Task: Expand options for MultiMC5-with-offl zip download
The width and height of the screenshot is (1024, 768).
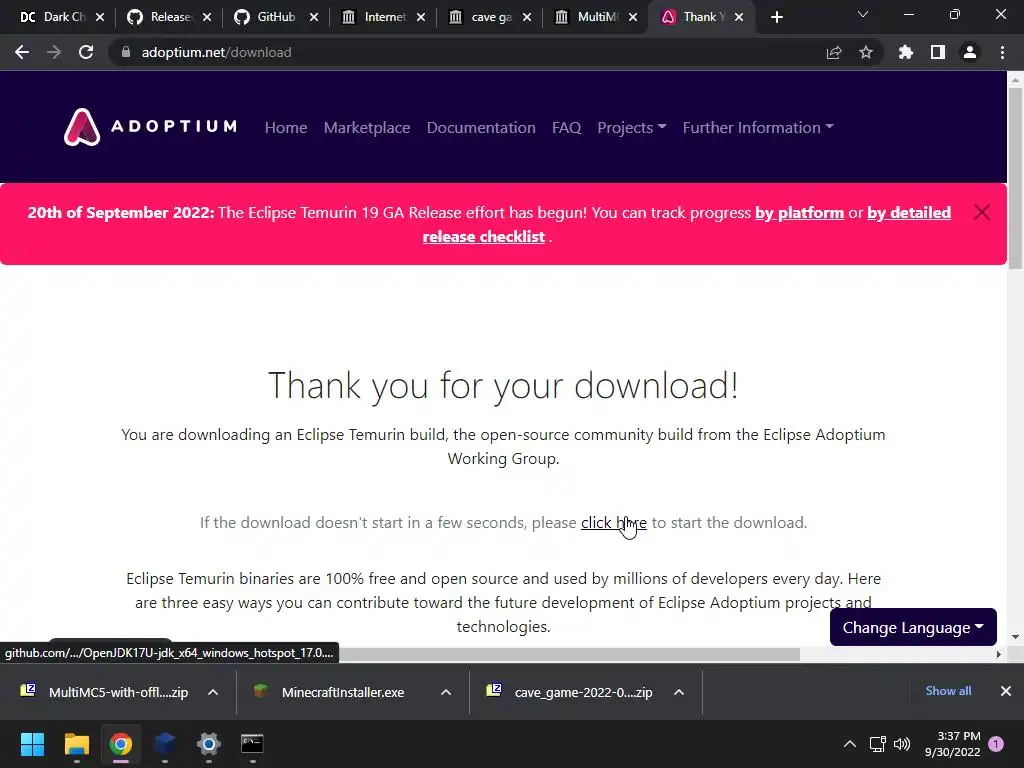Action: pos(213,692)
